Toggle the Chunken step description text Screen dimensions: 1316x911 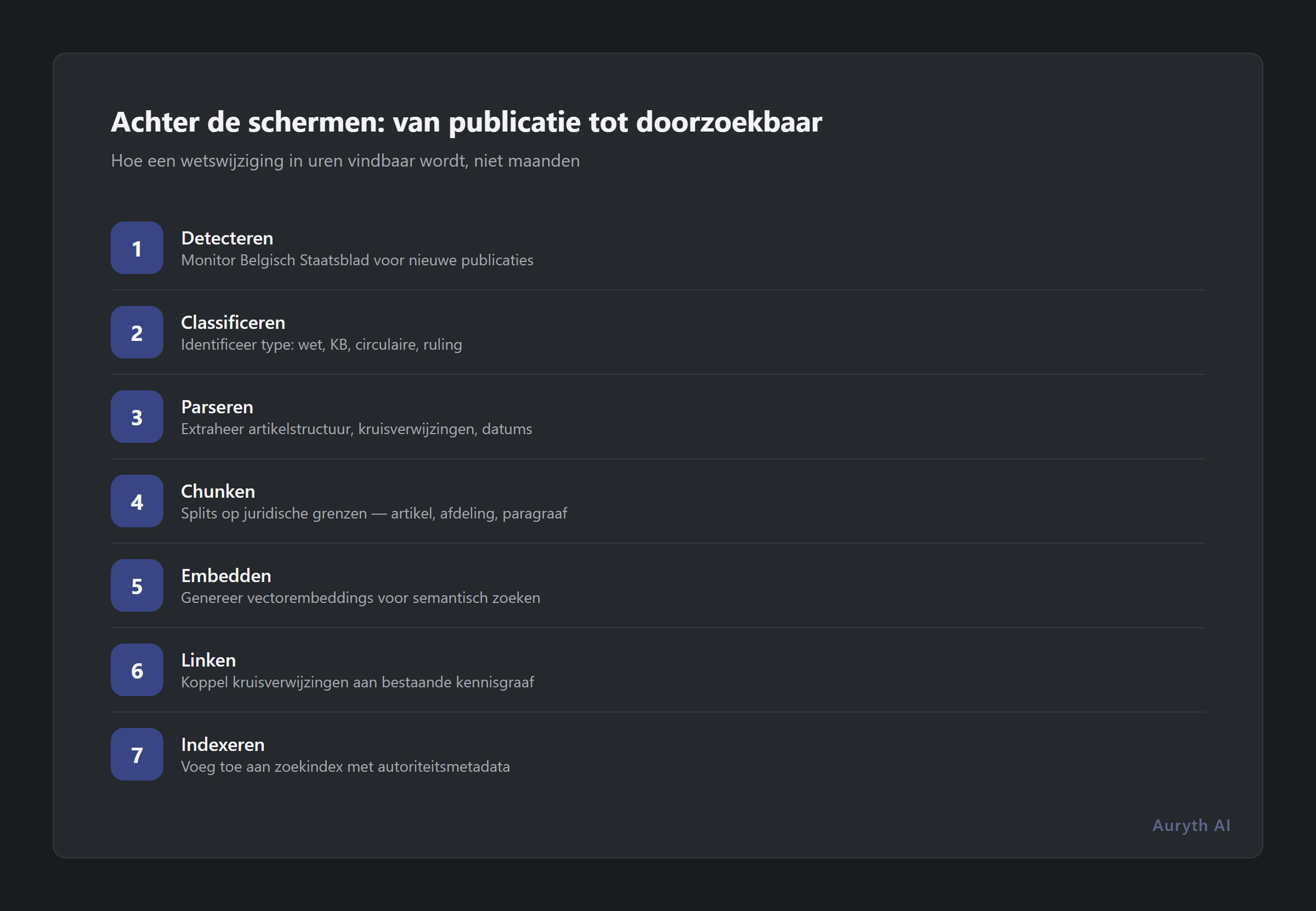pyautogui.click(x=374, y=513)
